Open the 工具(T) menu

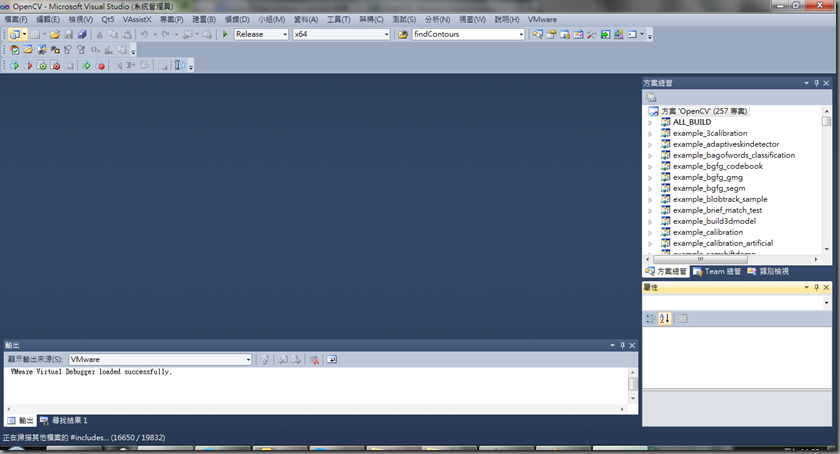click(x=339, y=19)
